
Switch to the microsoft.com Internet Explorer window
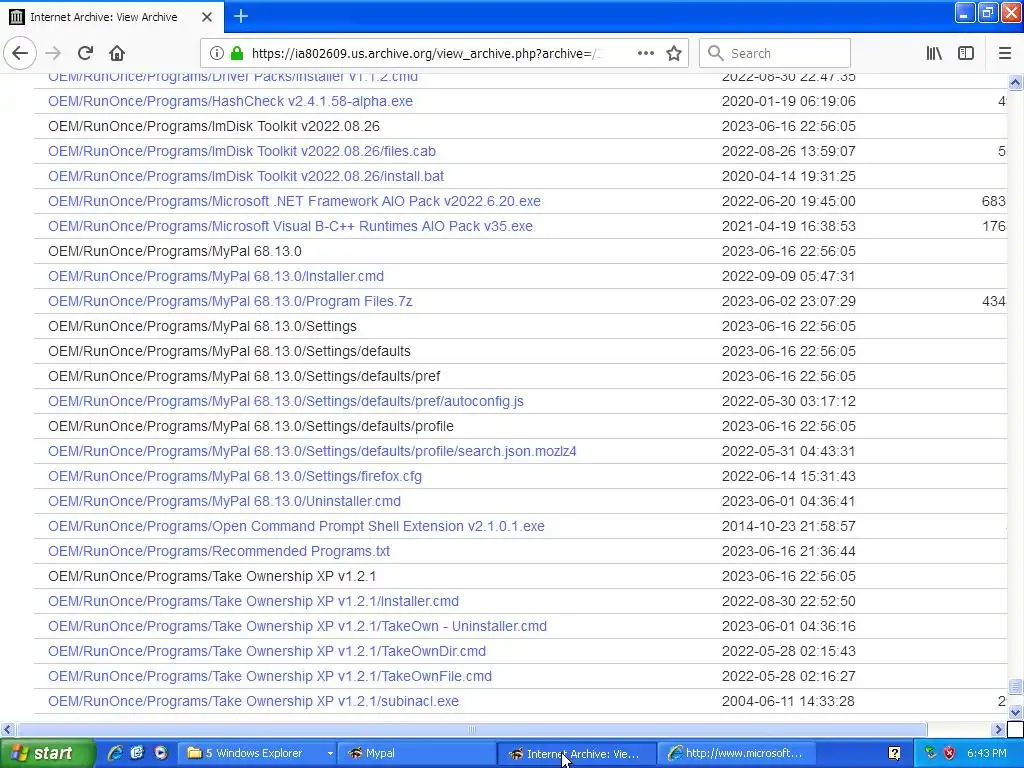(x=735, y=753)
